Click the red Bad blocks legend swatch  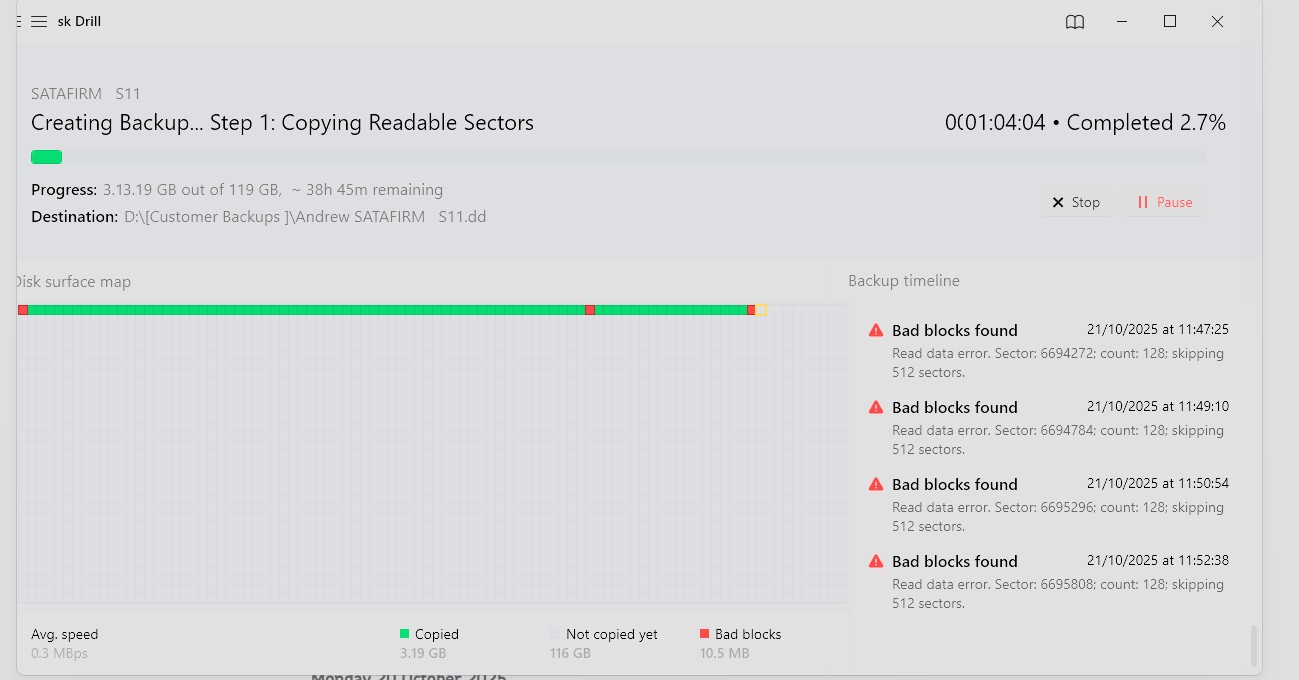[705, 633]
